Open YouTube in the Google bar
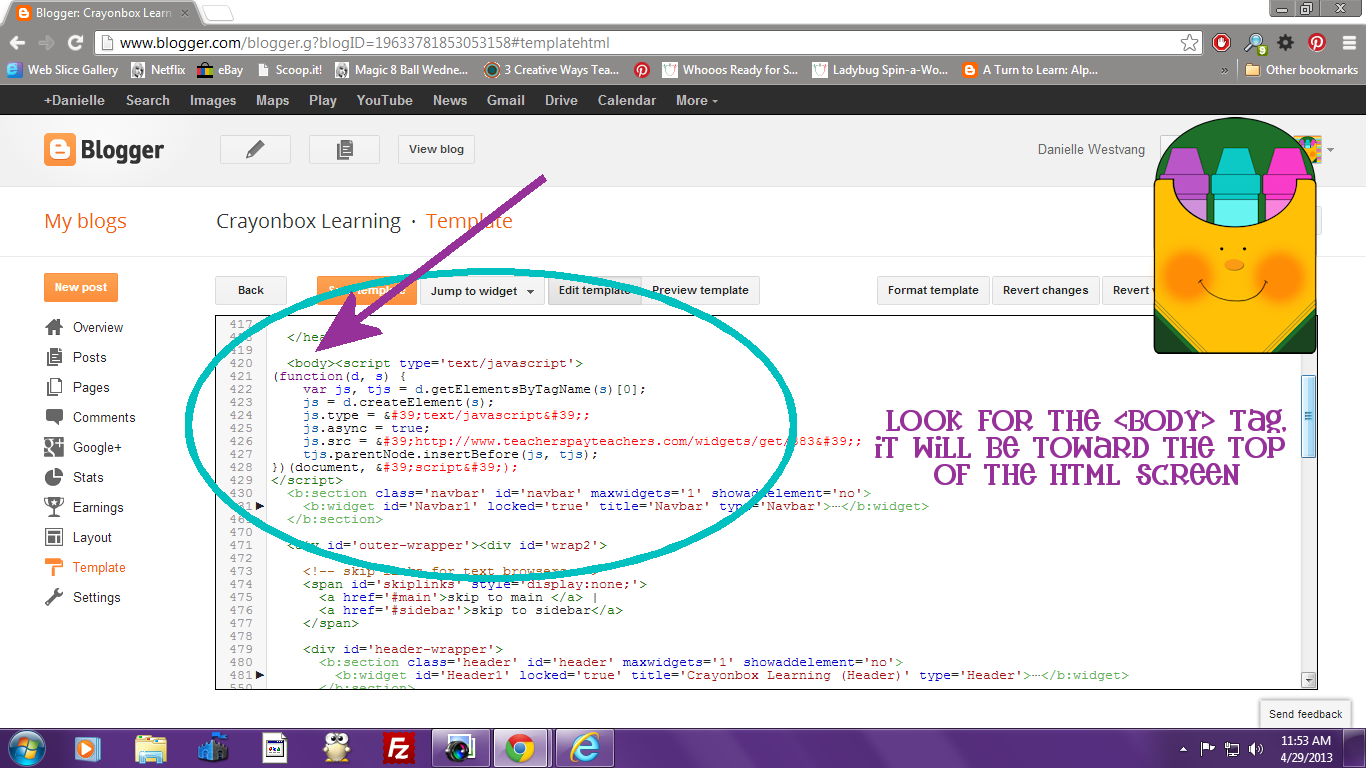 click(385, 100)
